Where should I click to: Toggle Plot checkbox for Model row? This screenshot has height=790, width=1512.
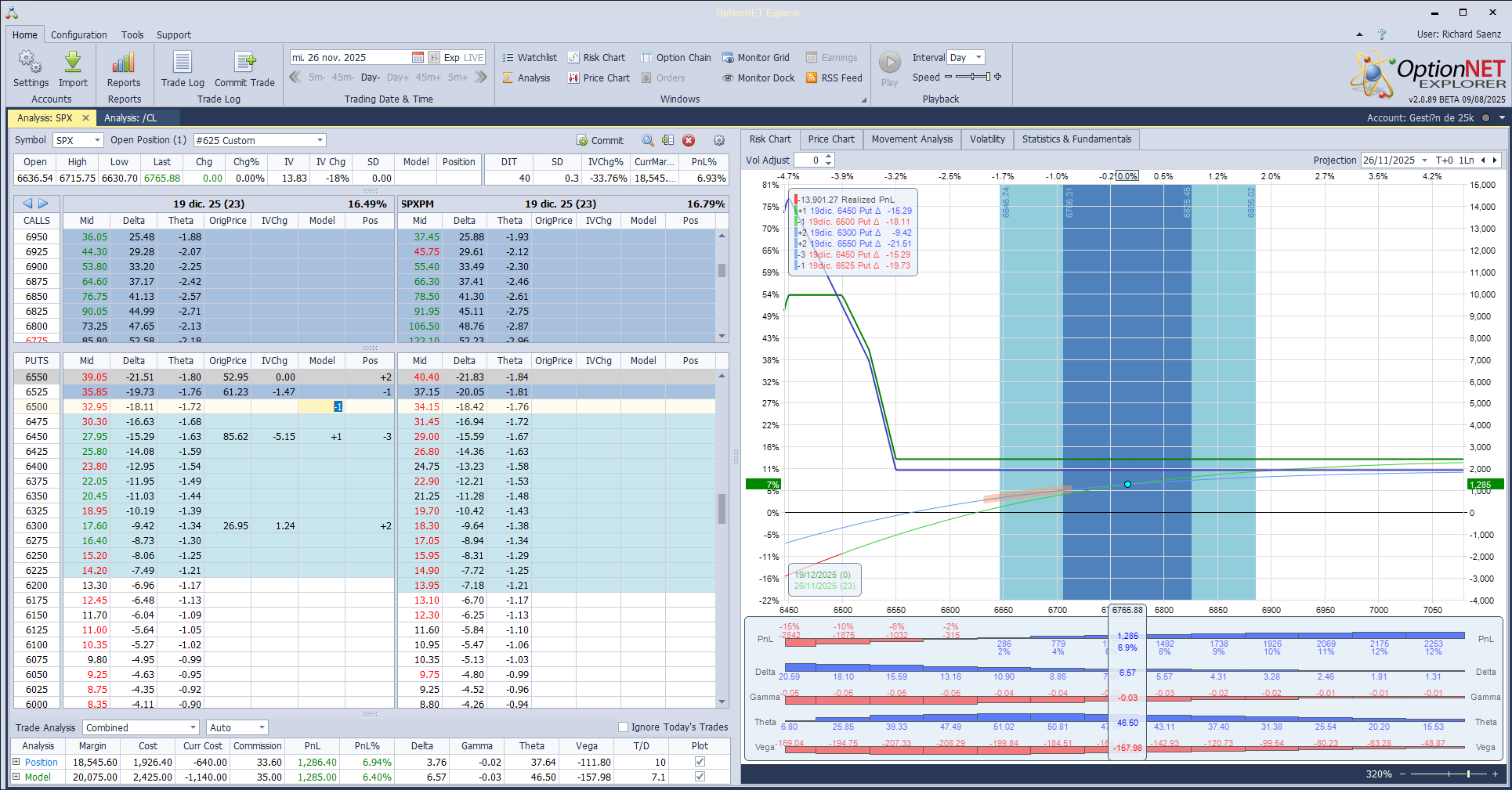coord(700,777)
